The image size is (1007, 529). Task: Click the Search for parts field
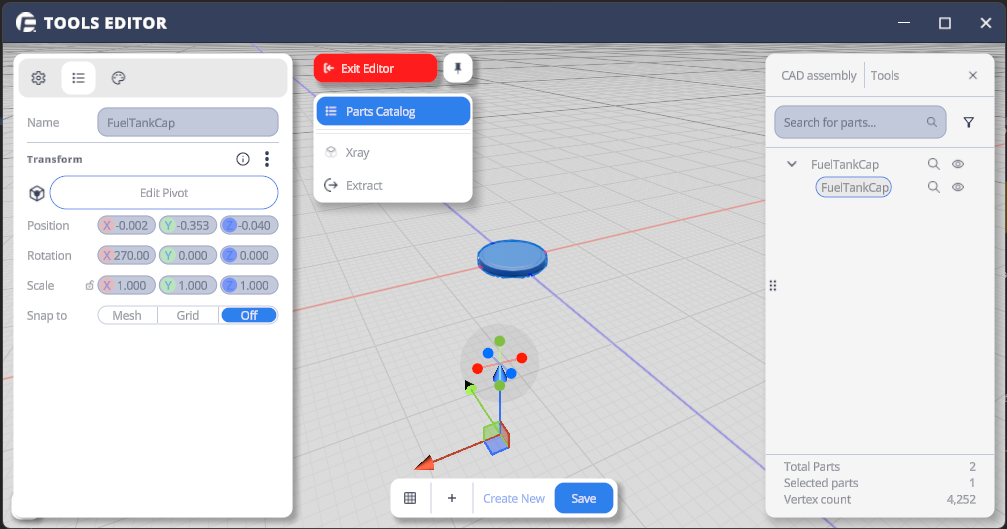click(852, 122)
